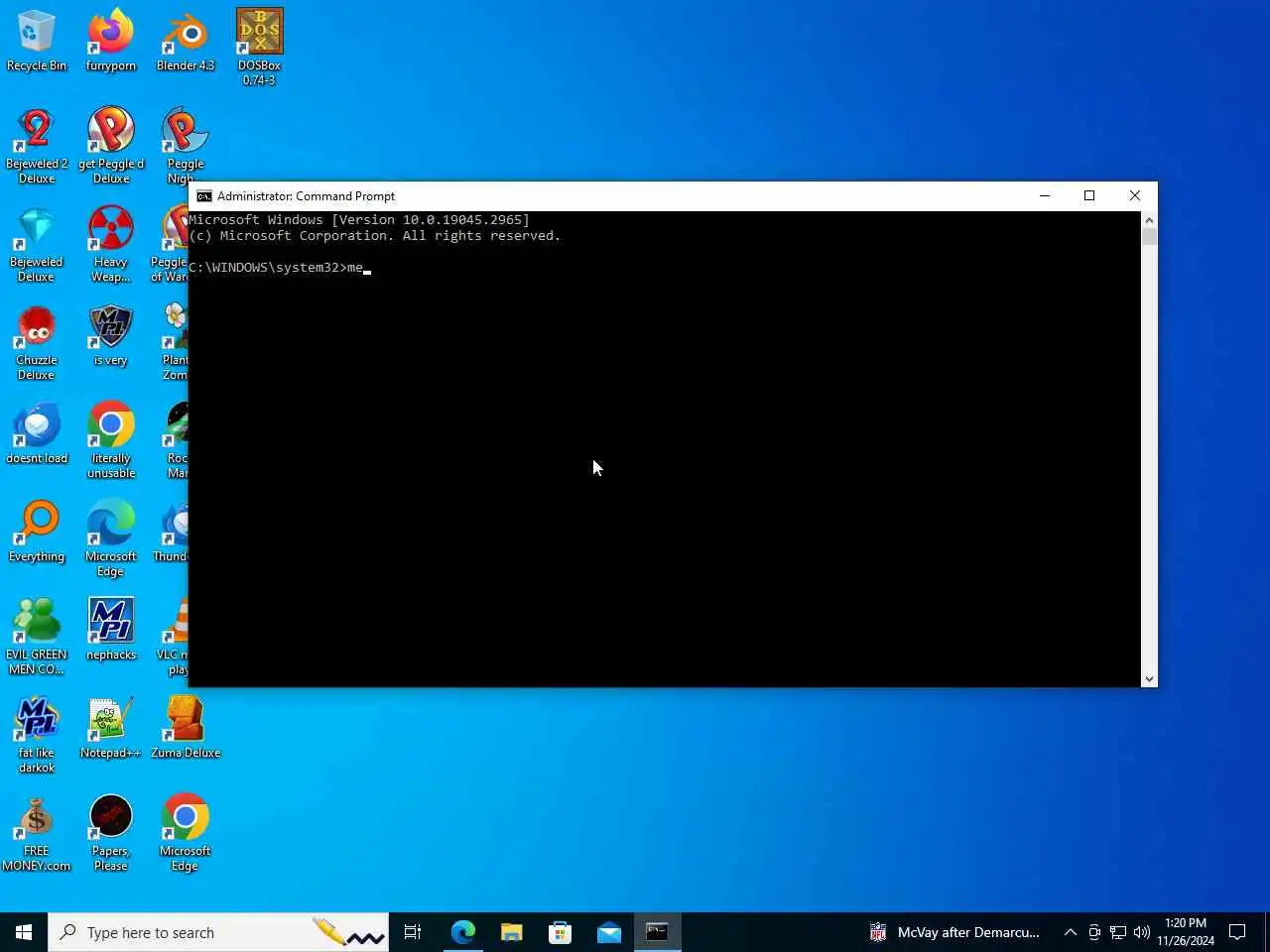
Task: Click the Microsoft Windows version text line
Action: (359, 220)
